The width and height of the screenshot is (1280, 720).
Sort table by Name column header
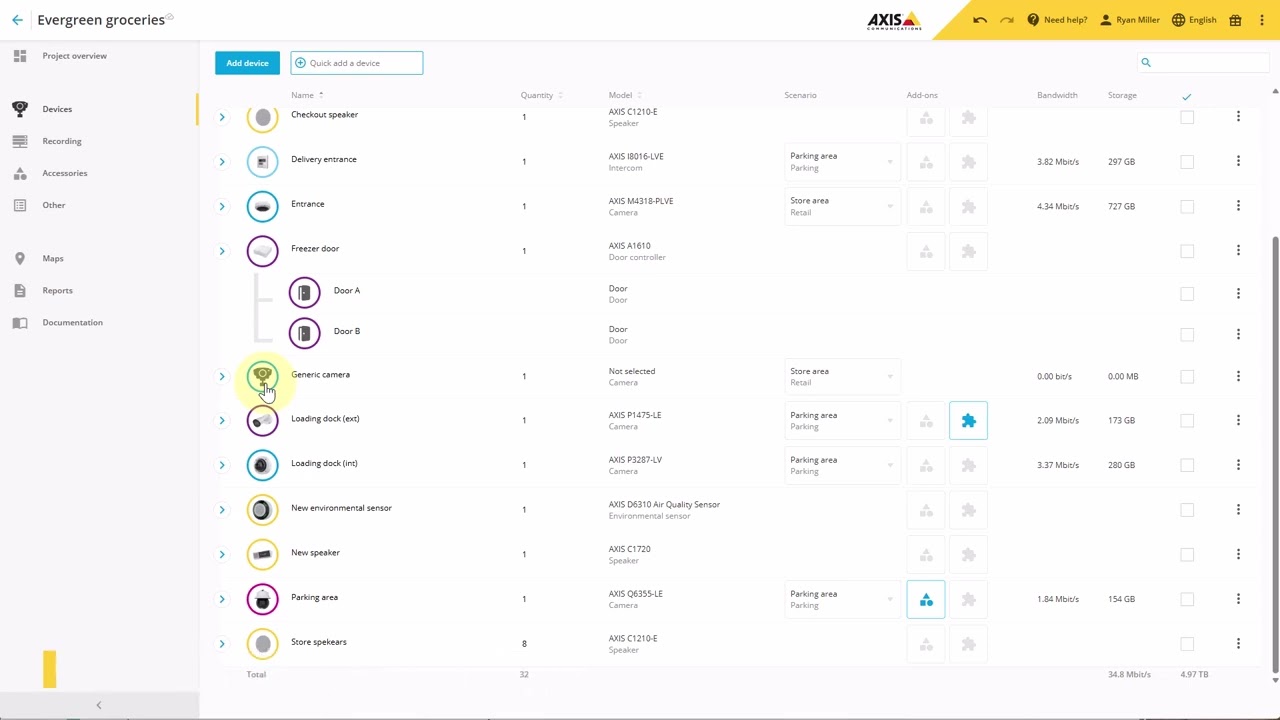coord(307,95)
